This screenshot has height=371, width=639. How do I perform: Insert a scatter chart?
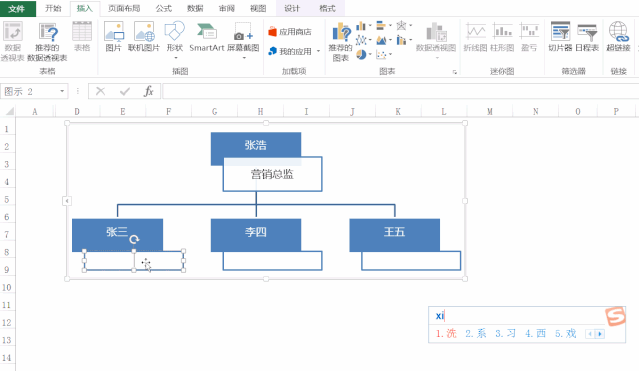[x=381, y=54]
